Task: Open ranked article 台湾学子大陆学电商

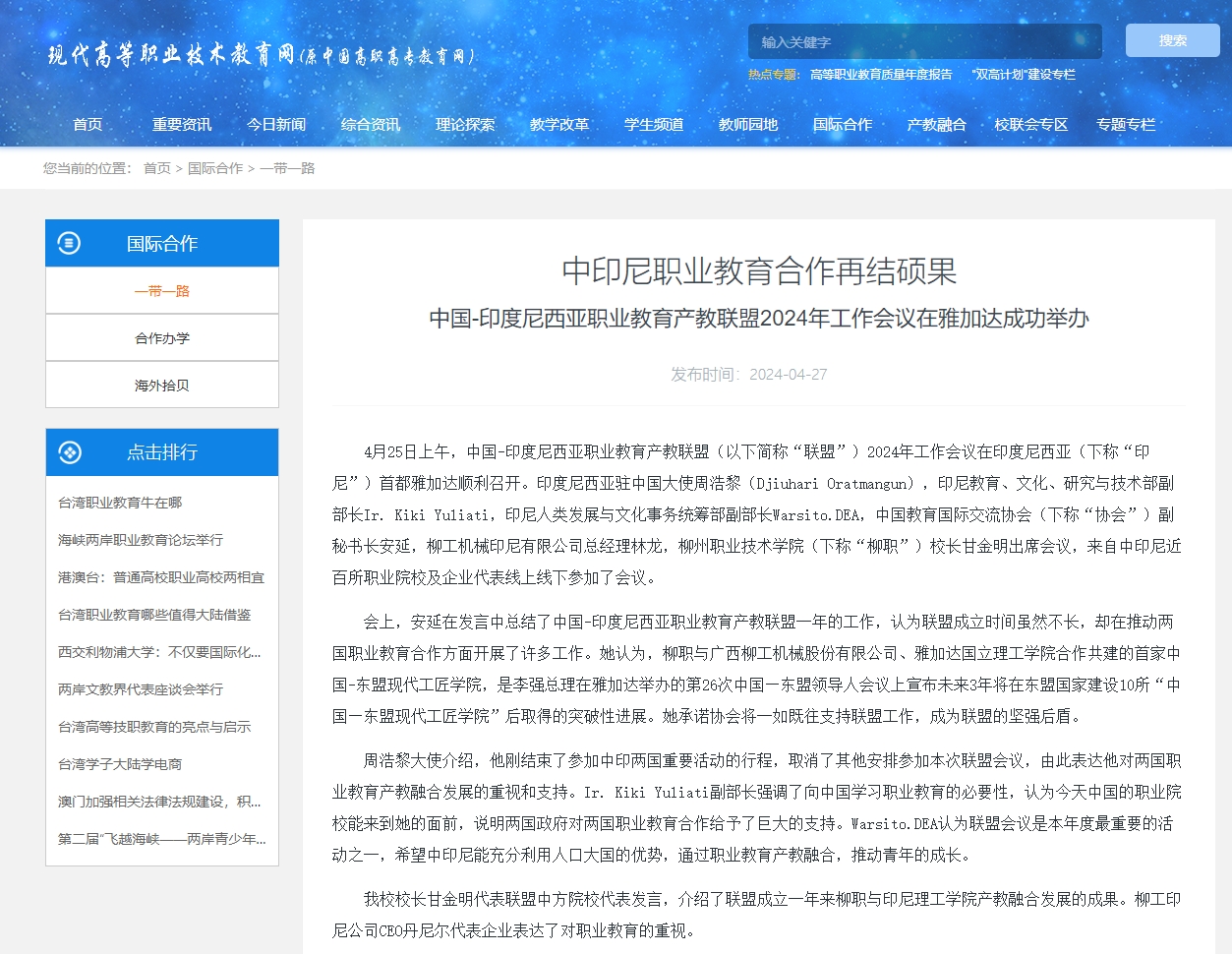Action: click(x=120, y=764)
